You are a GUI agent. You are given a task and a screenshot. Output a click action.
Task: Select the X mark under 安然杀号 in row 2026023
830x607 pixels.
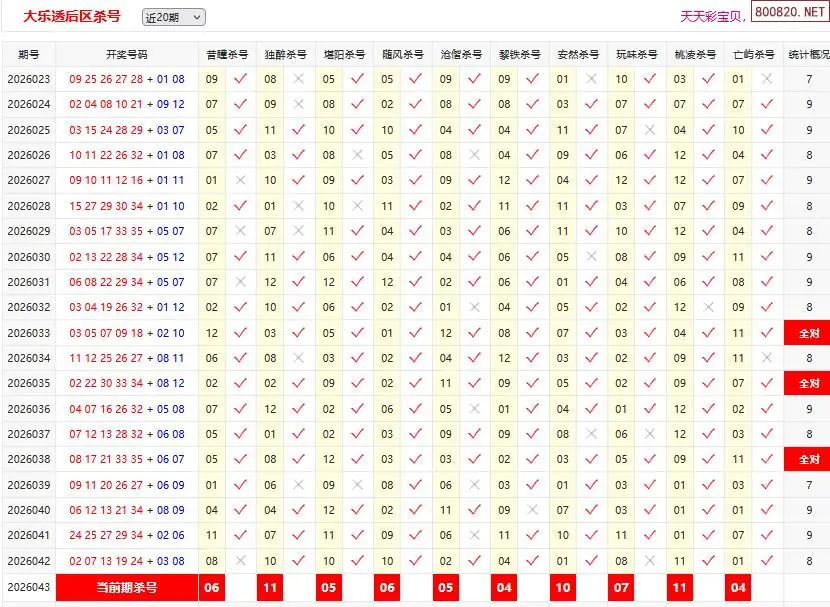point(591,79)
